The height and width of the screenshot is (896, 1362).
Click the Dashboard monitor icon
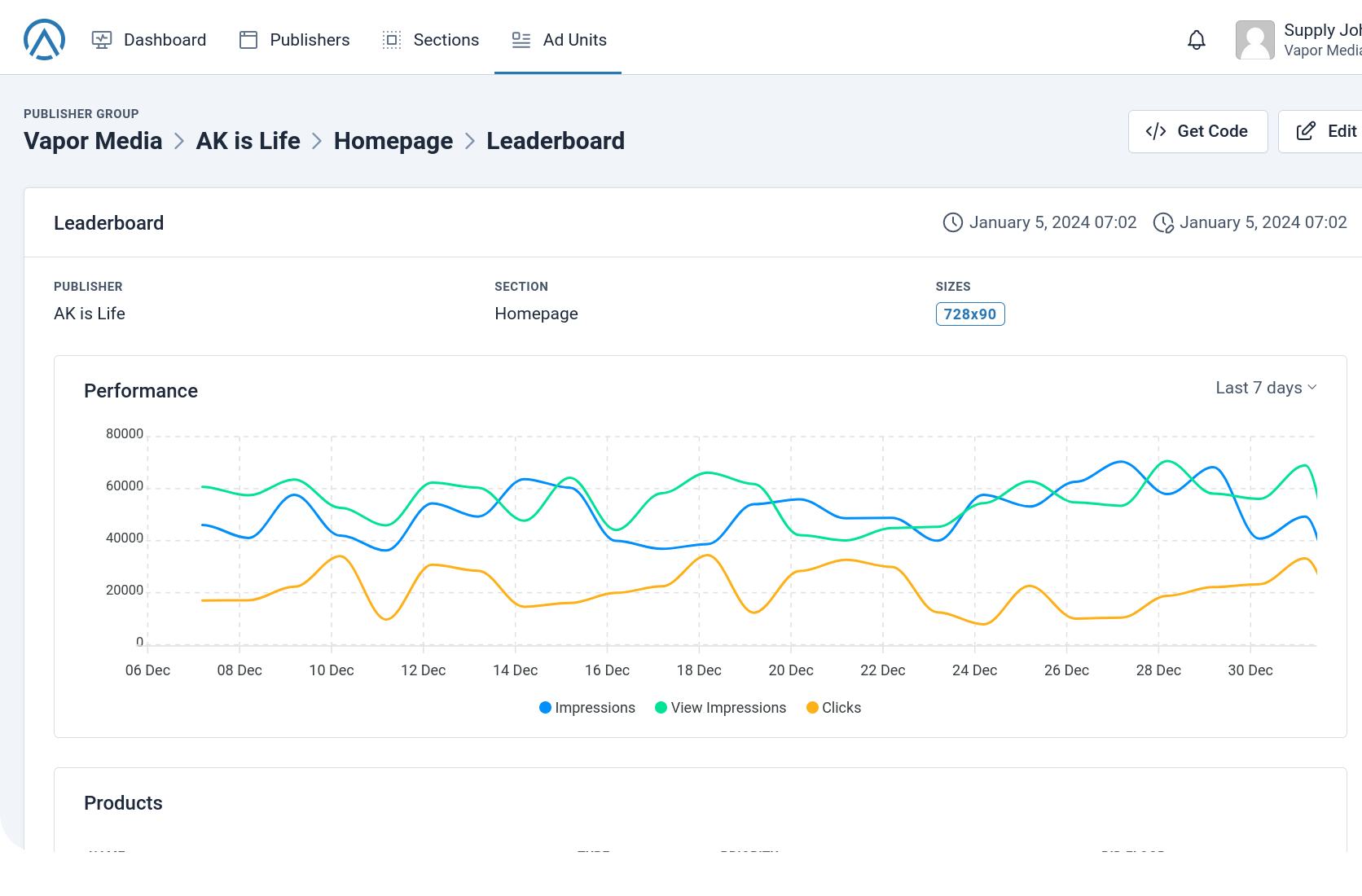102,40
